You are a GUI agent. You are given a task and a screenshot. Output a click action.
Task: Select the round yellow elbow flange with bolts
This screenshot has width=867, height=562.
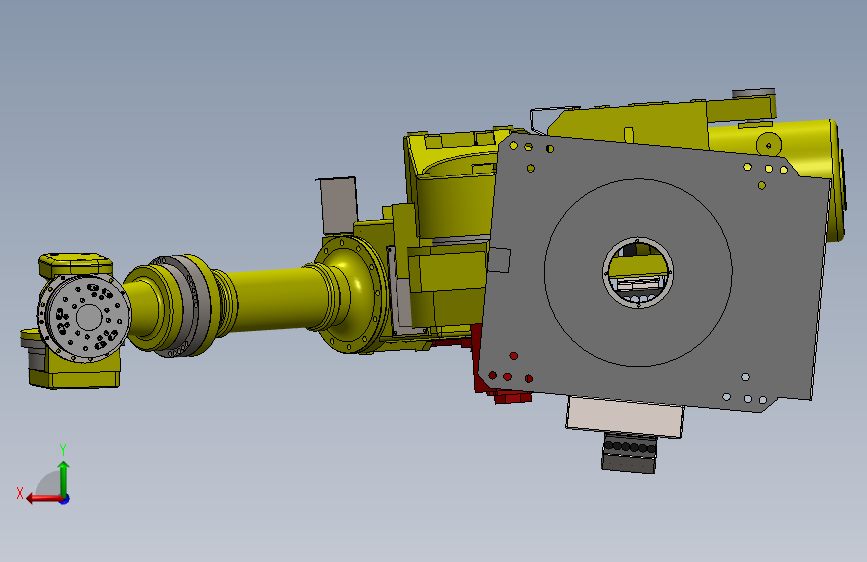354,294
